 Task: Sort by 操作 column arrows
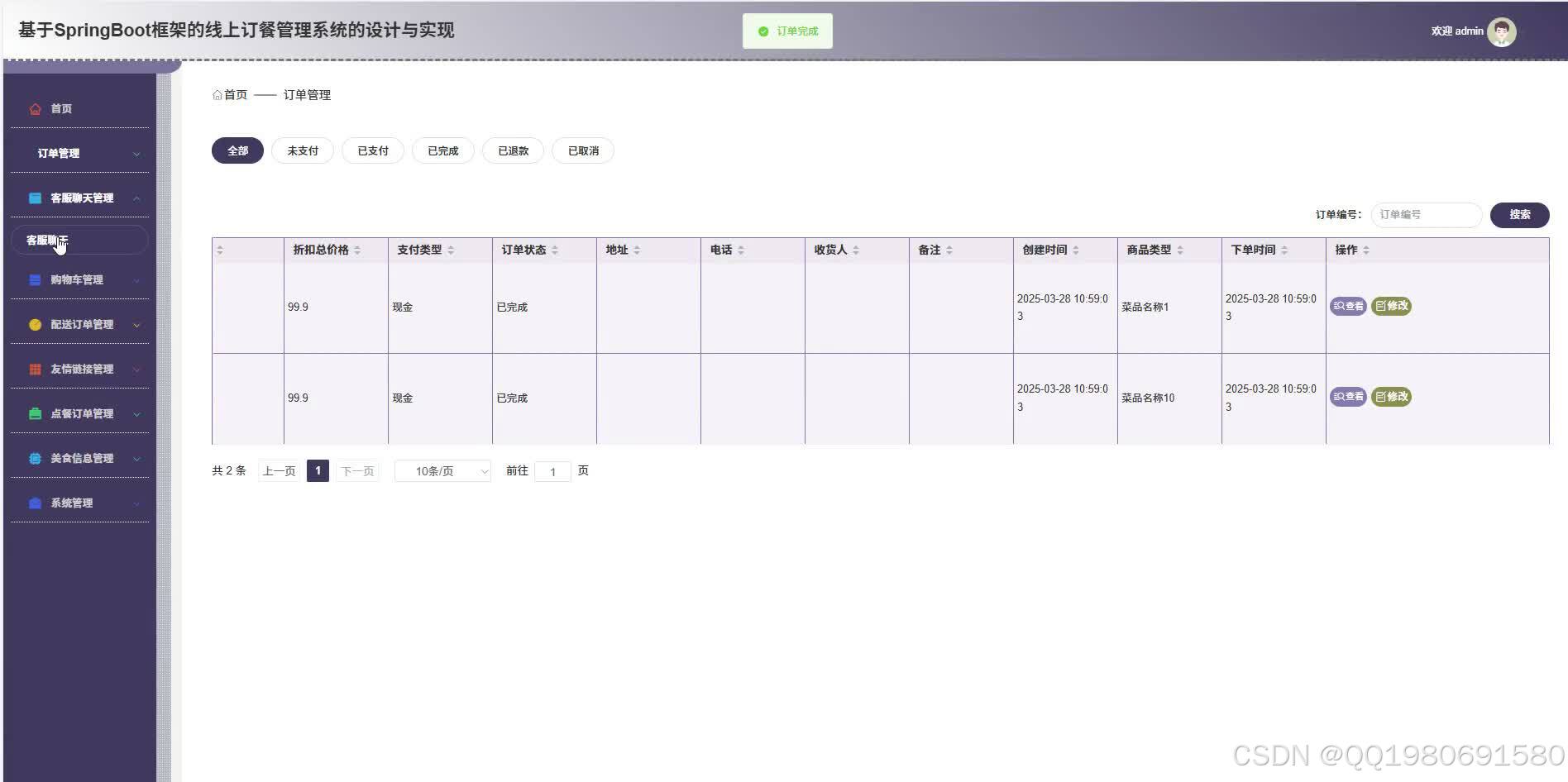(x=1366, y=250)
